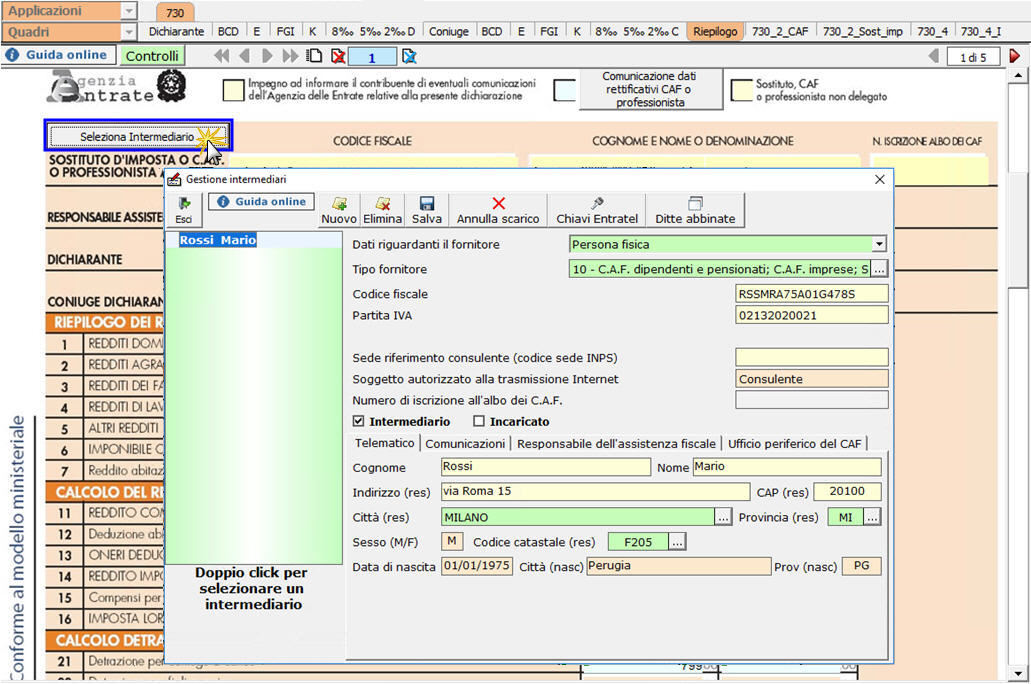
Task: Check Impegno ad informare il contribuente box
Action: 233,90
